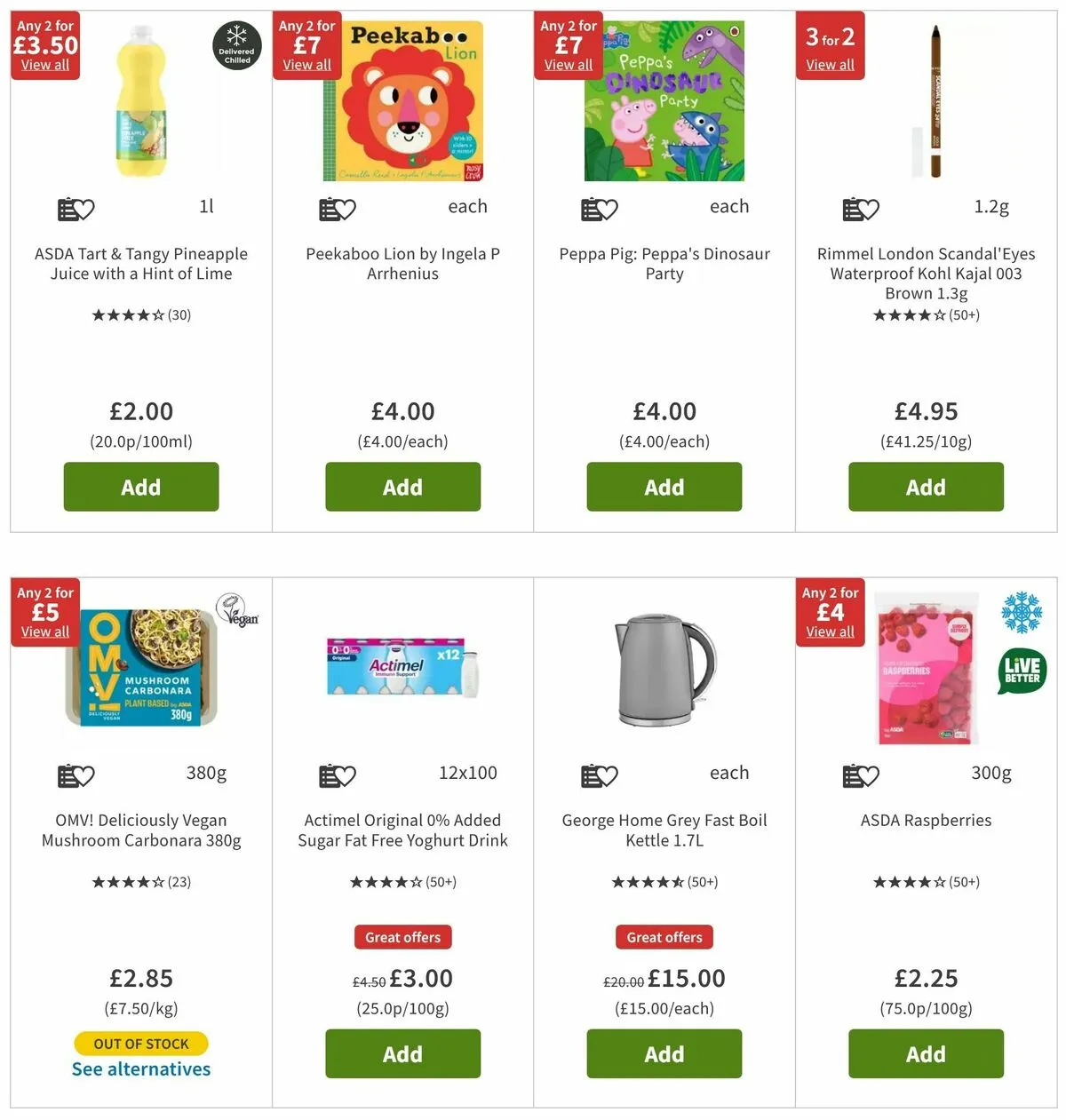Add George Home kettle to basket
1066x1120 pixels.
(664, 1053)
